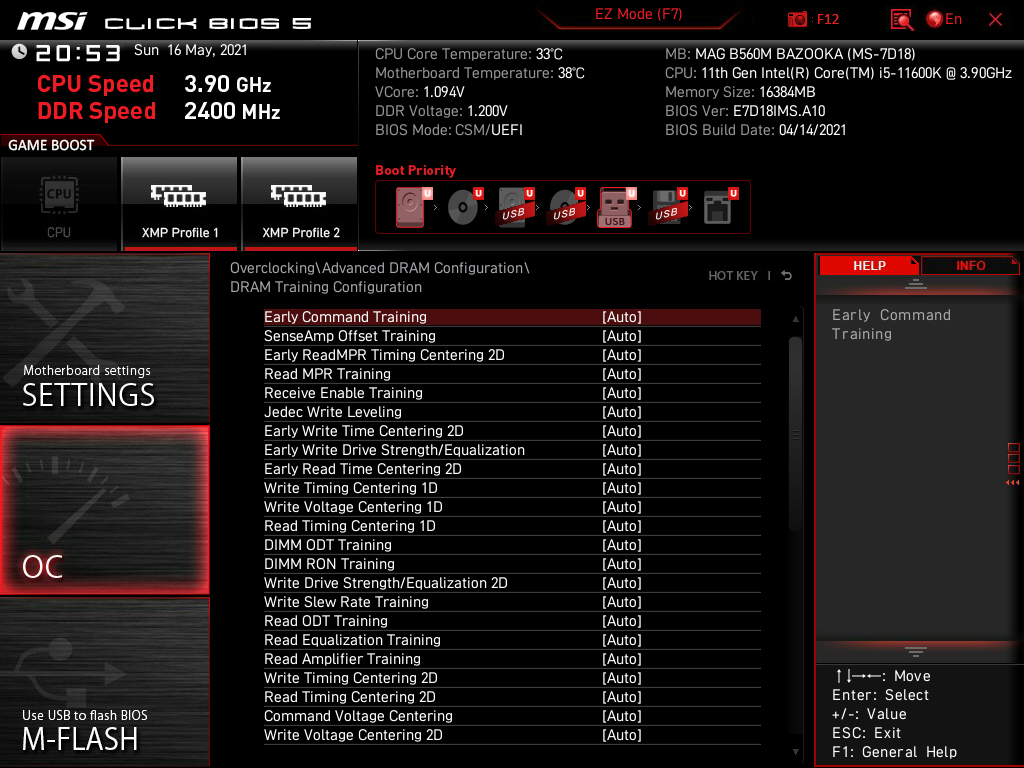This screenshot has width=1024, height=768.
Task: Select the USB floppy boot device icon
Action: click(x=668, y=207)
